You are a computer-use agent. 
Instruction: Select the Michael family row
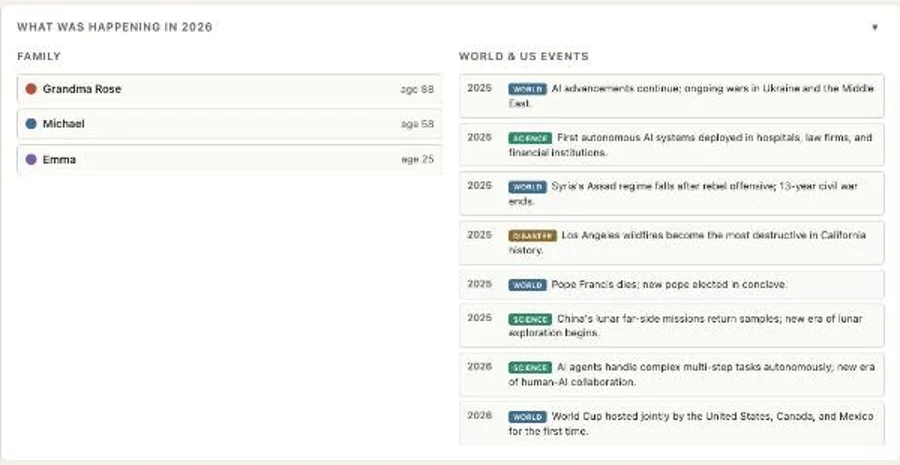(x=230, y=124)
